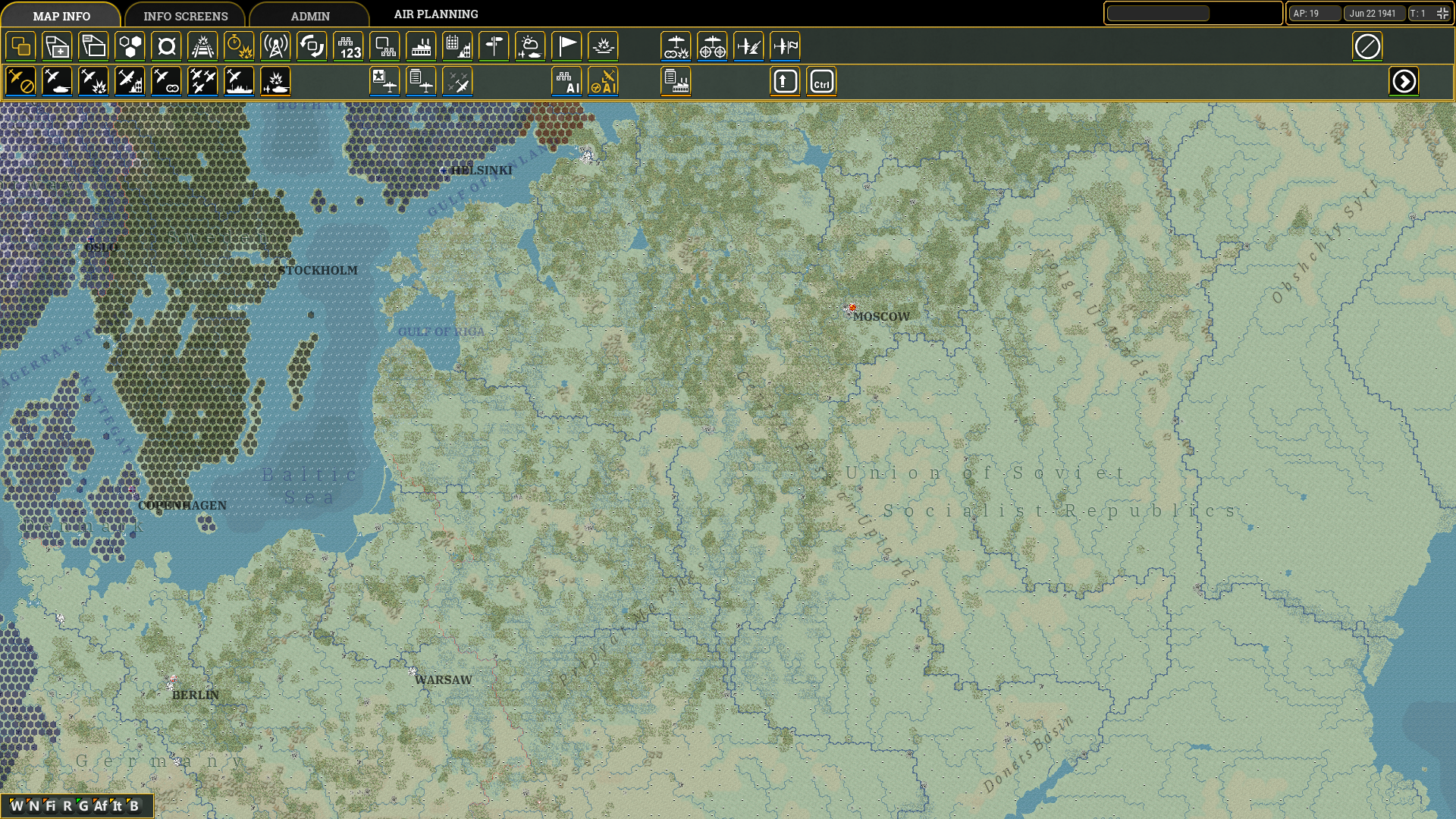
Task: Select the AIR PLANNING tab
Action: click(436, 14)
